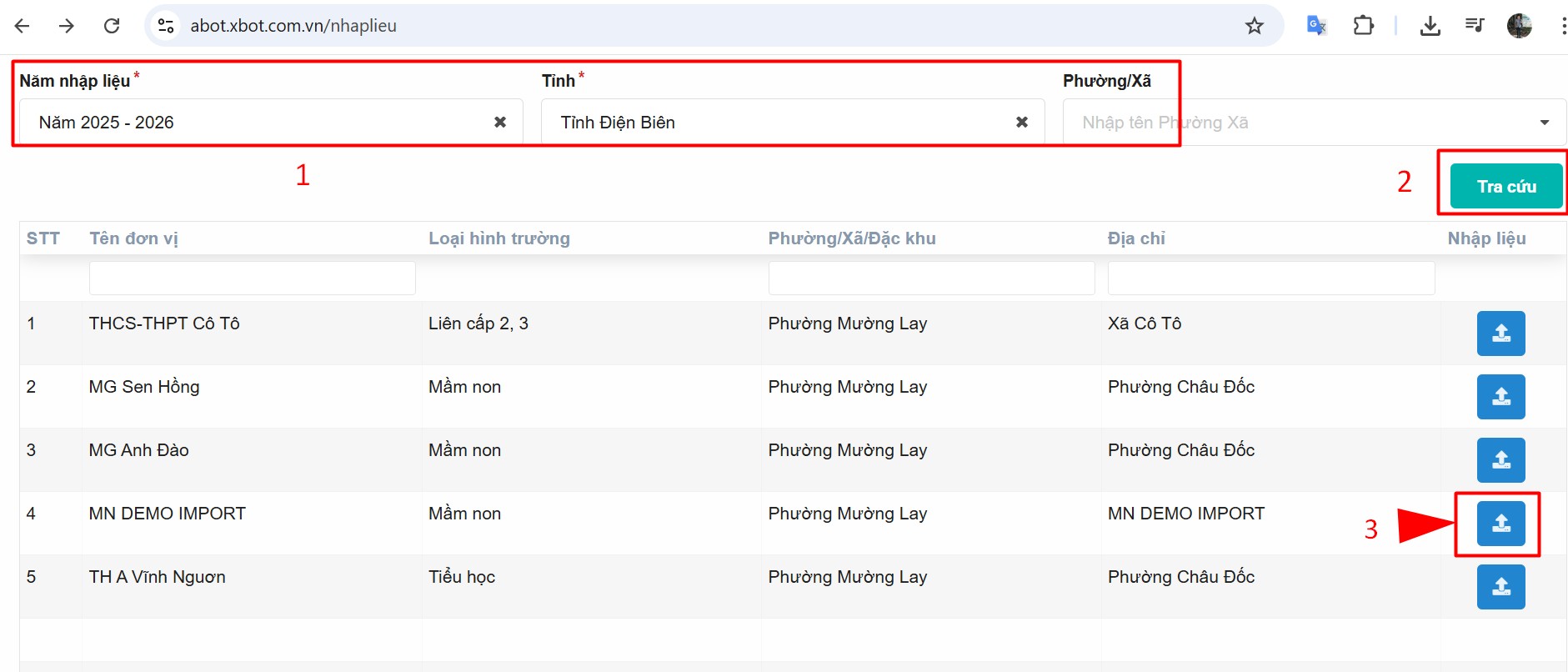Focus the Phường/Xã/Đặc khu filter box
The image size is (1568, 672).
tap(931, 278)
